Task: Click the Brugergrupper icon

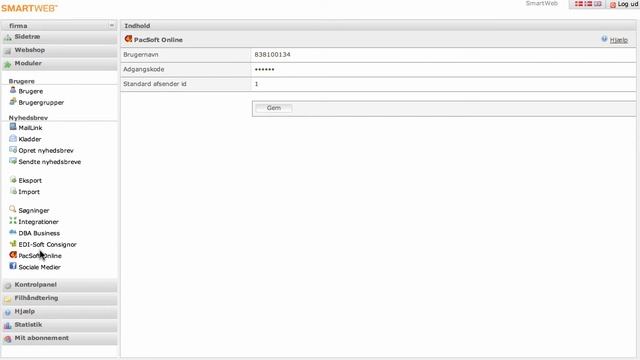Action: pos(13,102)
